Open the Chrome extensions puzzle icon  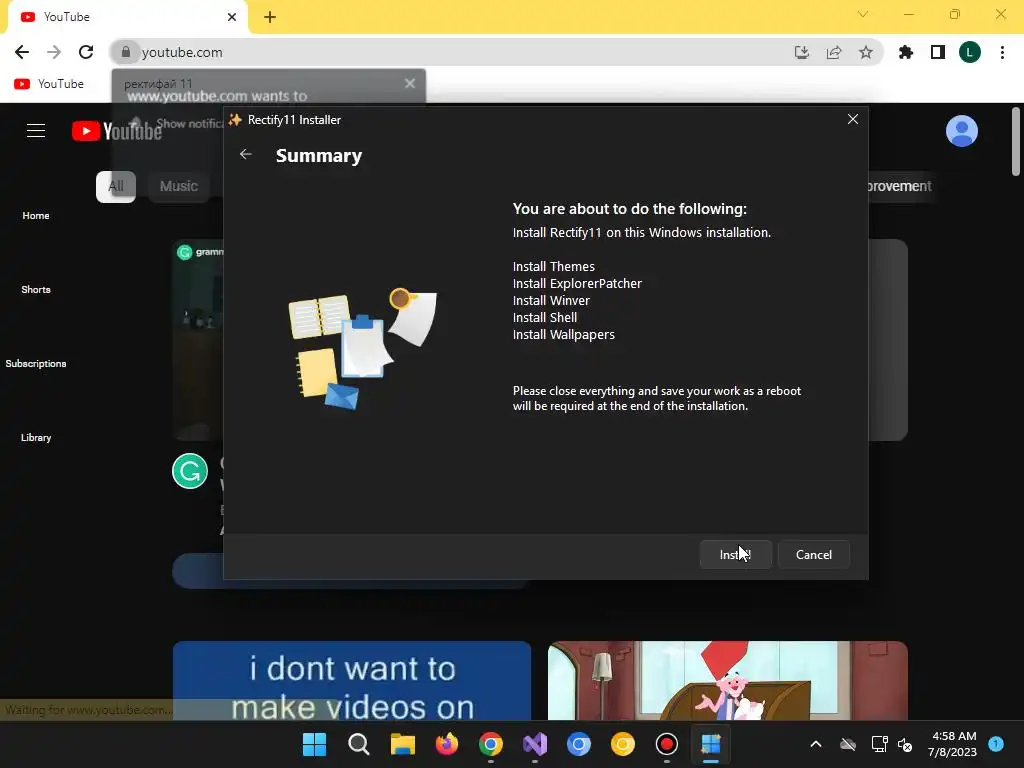click(x=905, y=52)
